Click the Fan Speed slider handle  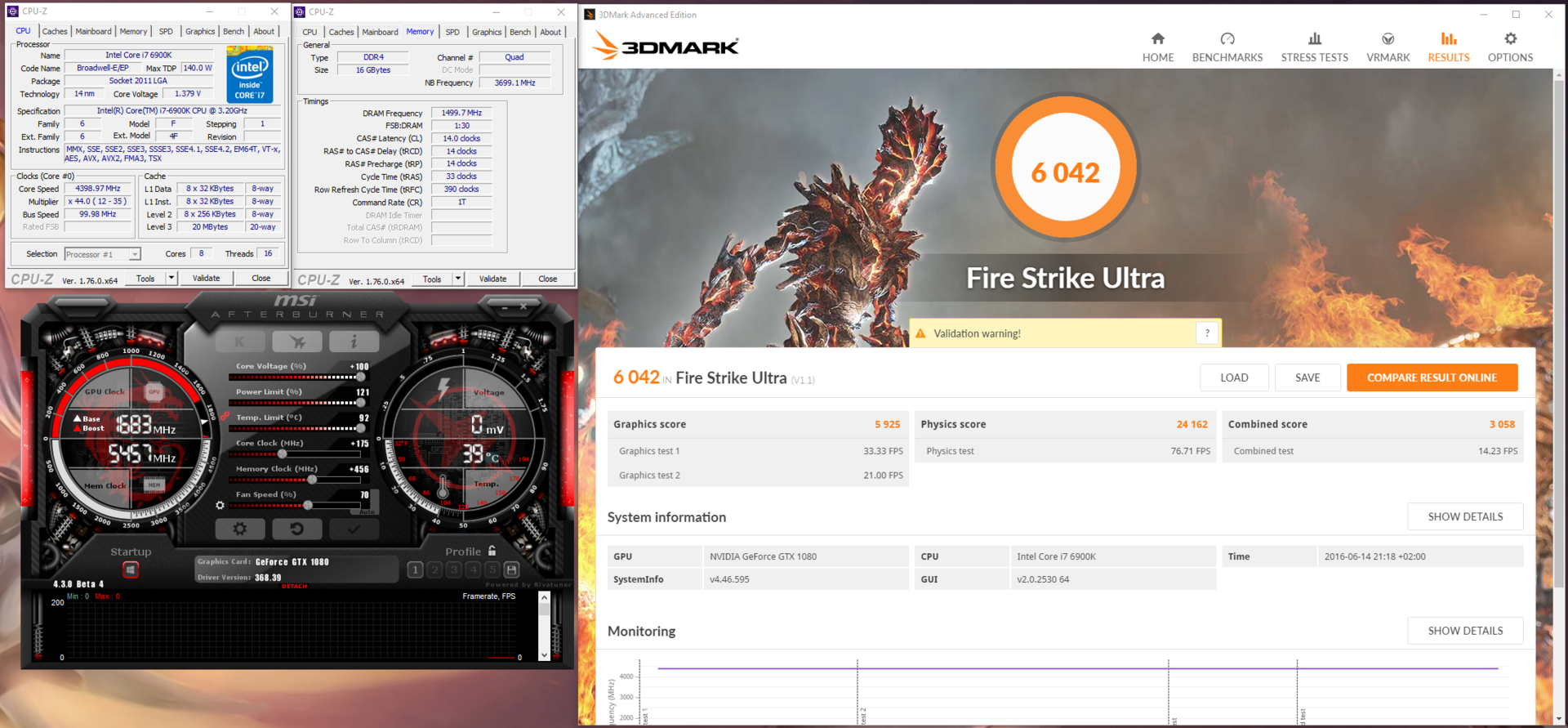(x=308, y=505)
